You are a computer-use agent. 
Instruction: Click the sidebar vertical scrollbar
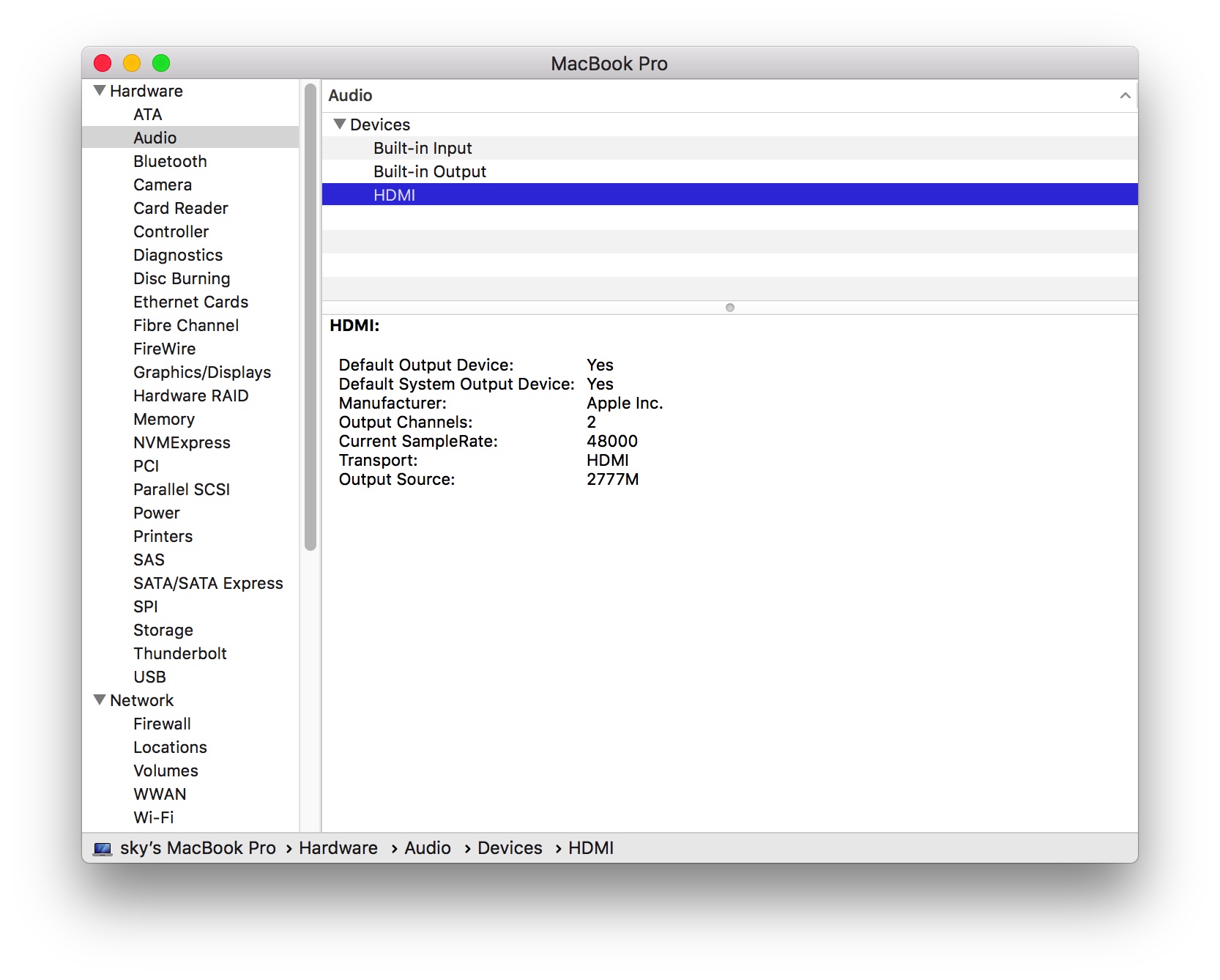tap(310, 316)
